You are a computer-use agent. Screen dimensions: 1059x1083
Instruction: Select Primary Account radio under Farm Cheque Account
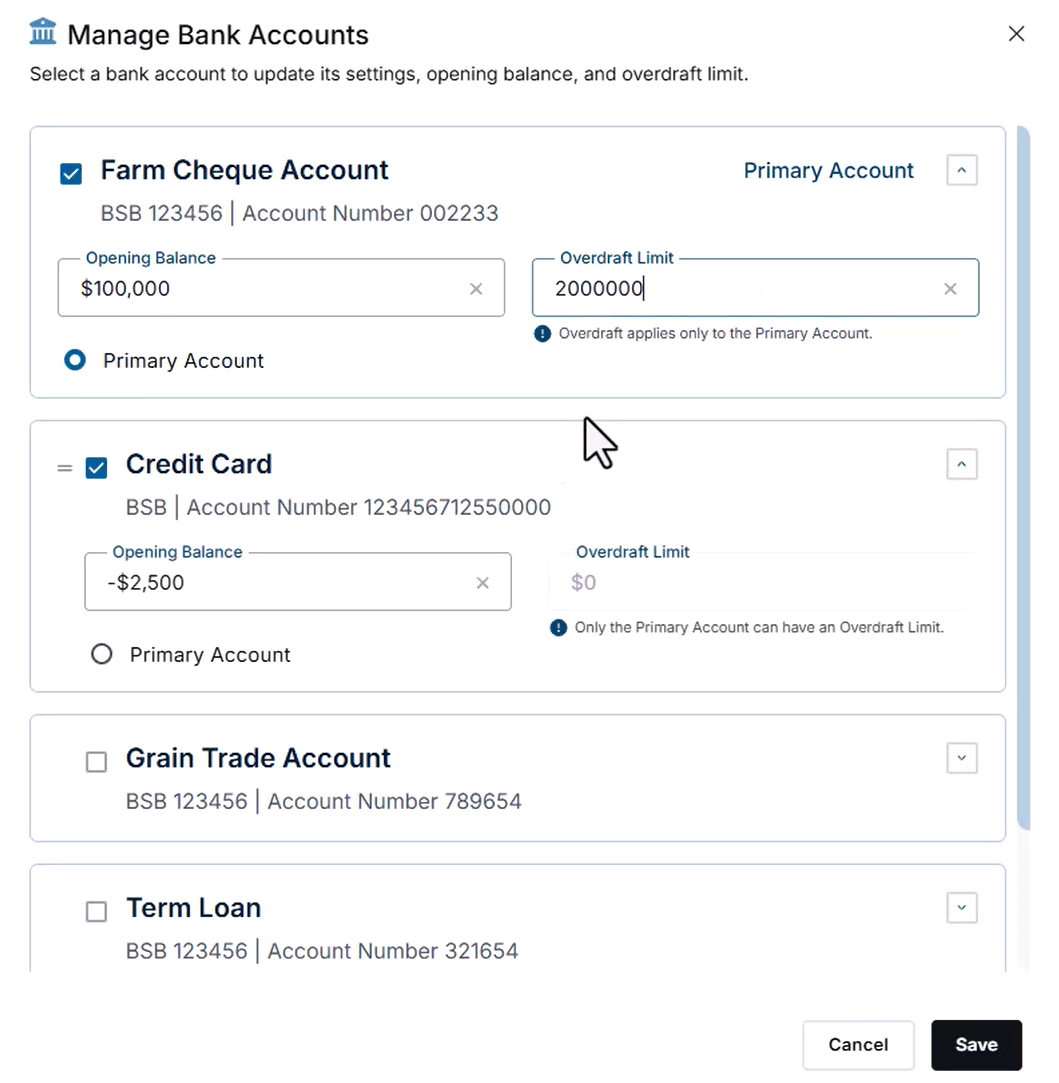pos(75,360)
